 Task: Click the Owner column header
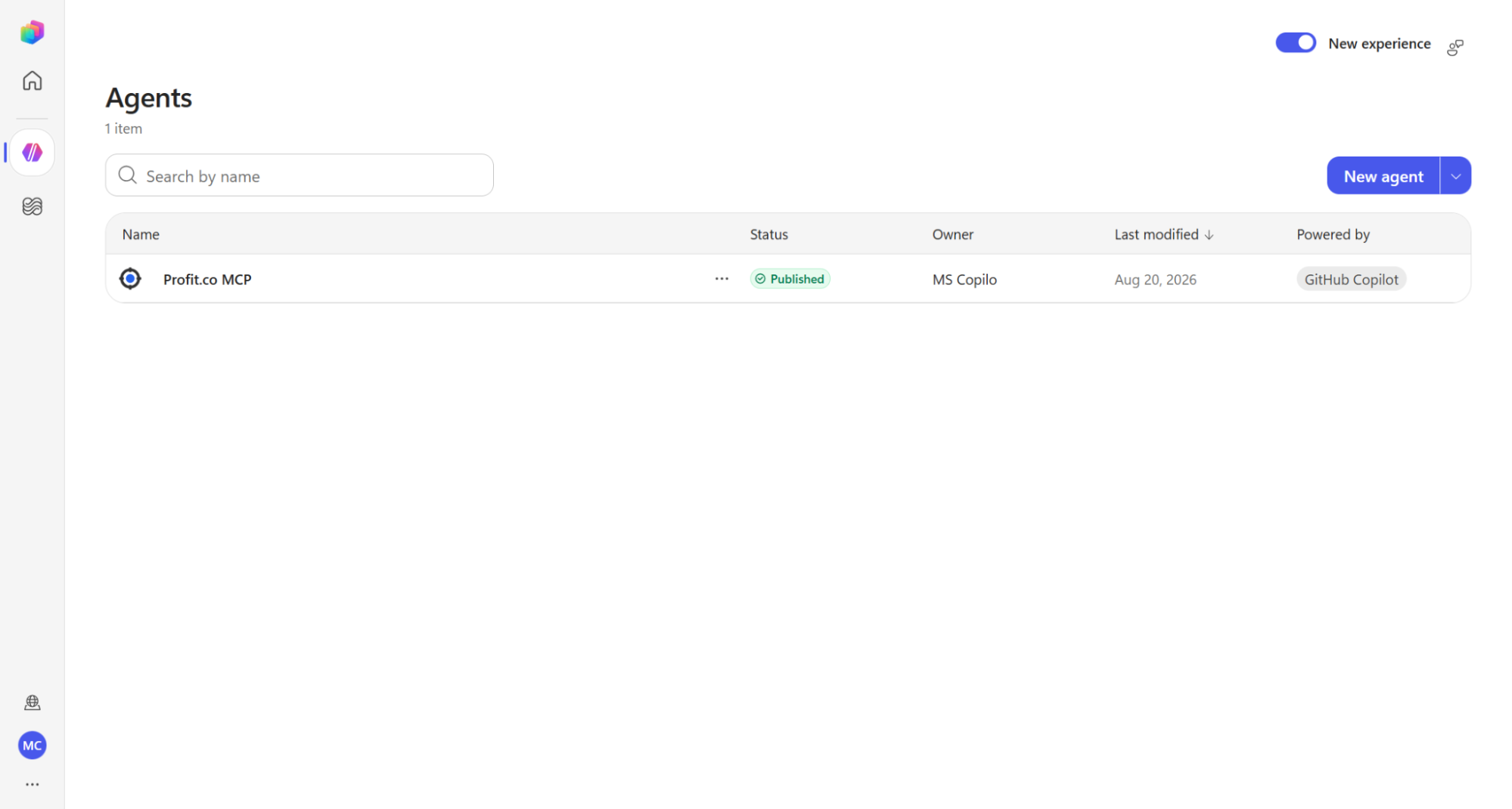click(953, 234)
